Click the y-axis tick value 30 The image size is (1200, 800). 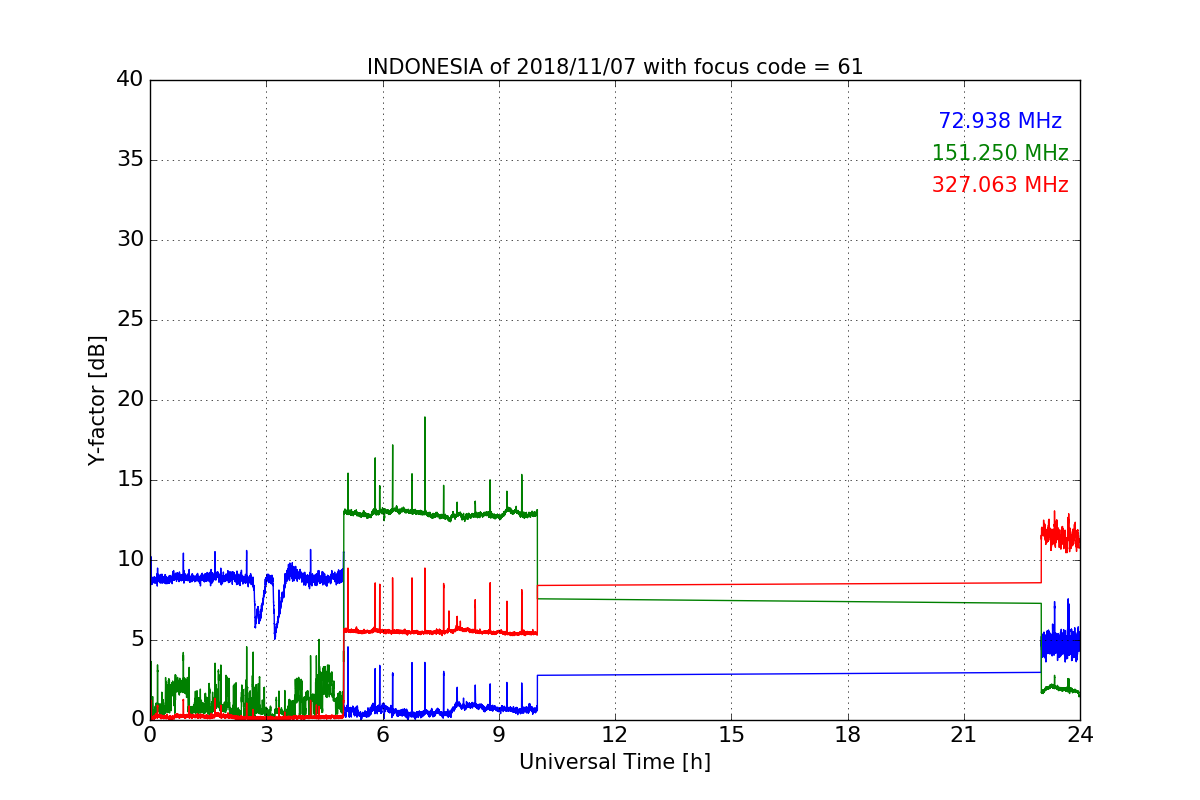[x=130, y=240]
